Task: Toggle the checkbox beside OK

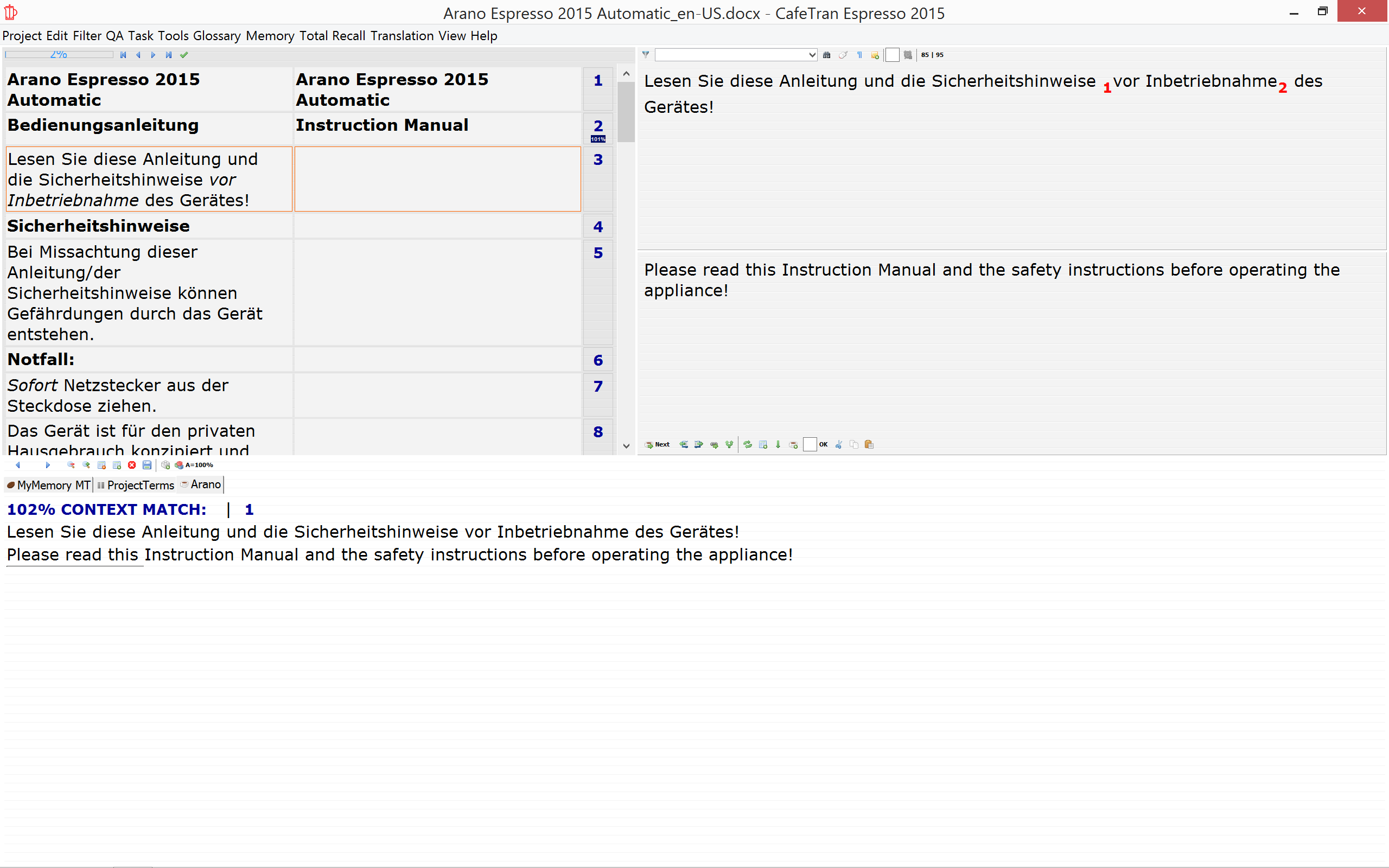Action: 810,444
